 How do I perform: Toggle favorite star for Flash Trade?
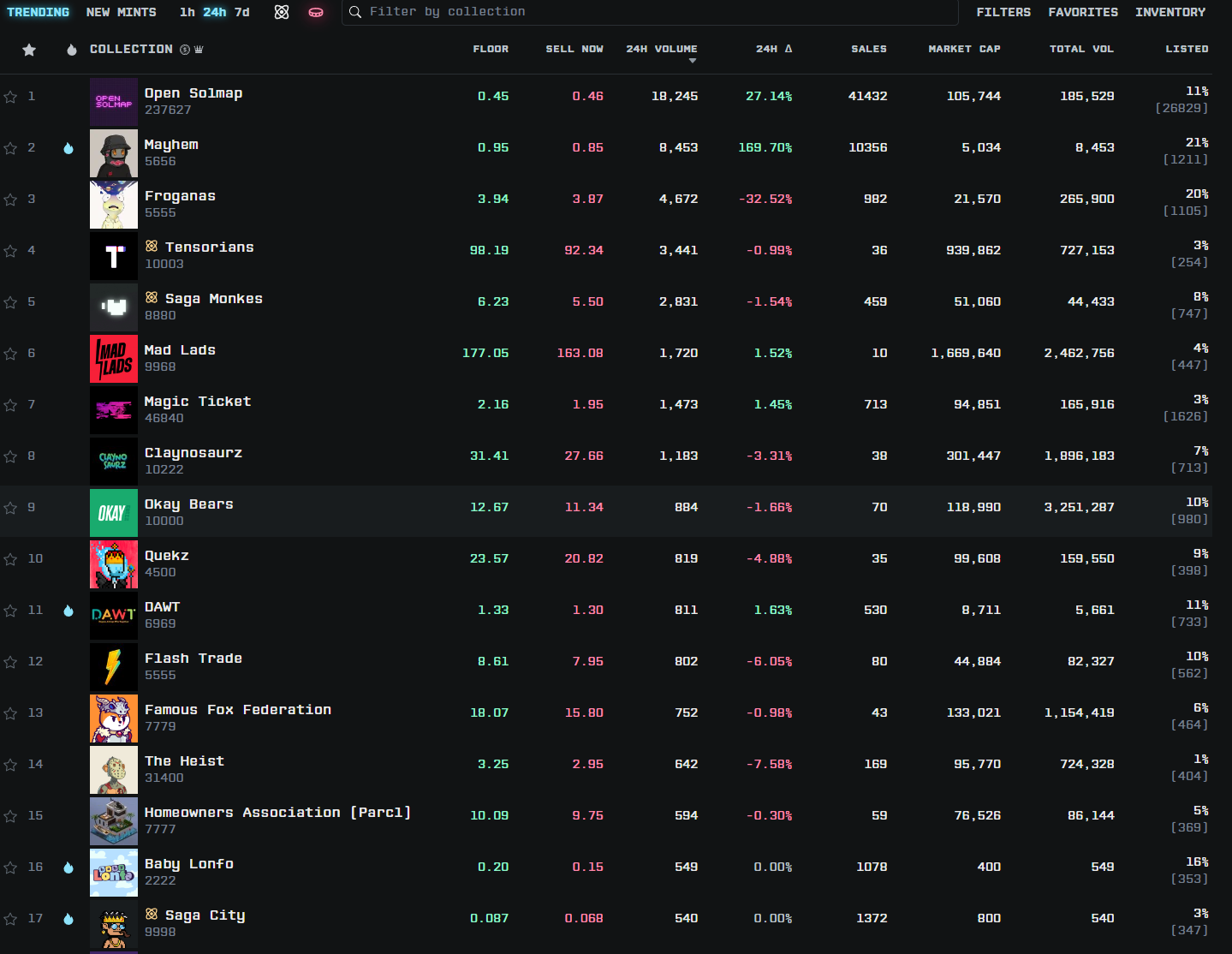pyautogui.click(x=10, y=662)
